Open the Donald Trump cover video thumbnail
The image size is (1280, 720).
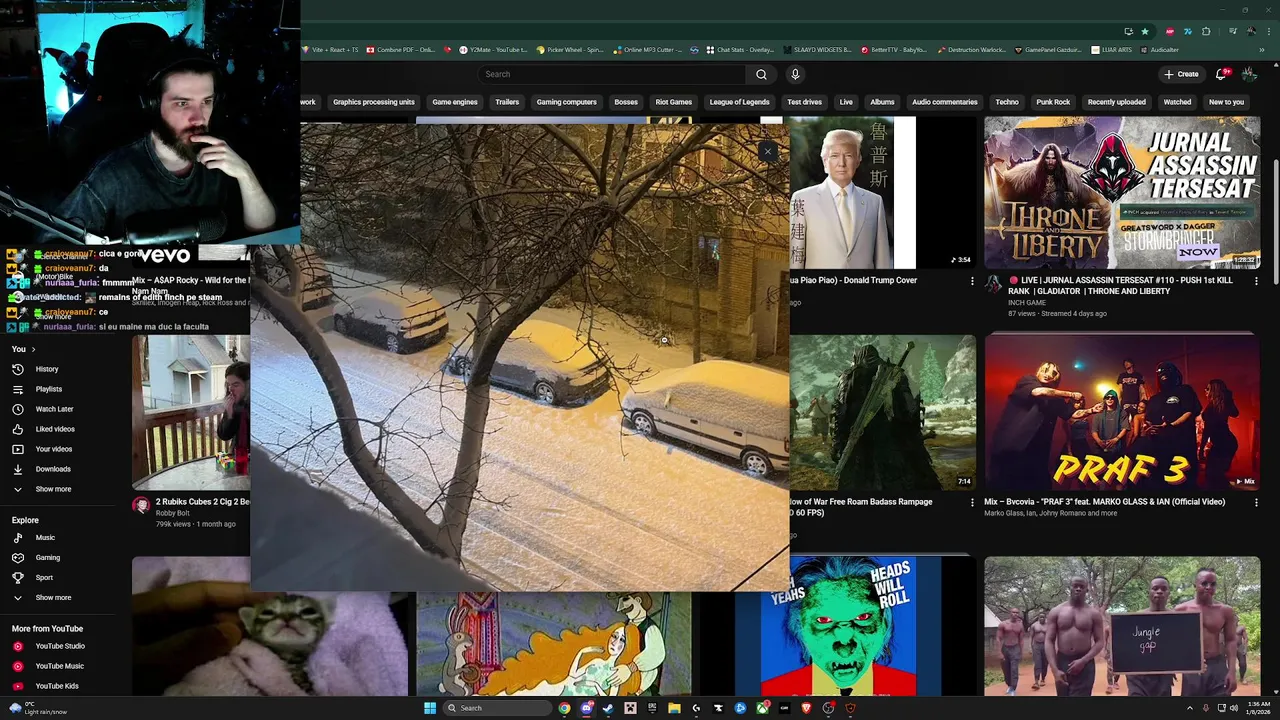pyautogui.click(x=880, y=192)
